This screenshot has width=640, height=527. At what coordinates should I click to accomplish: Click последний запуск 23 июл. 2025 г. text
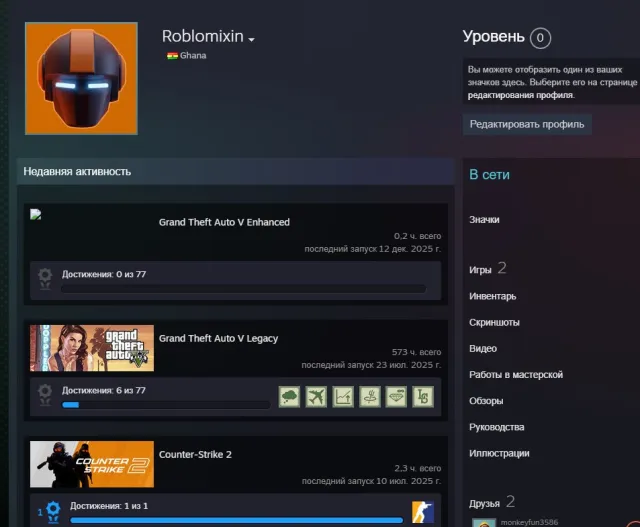click(x=371, y=365)
